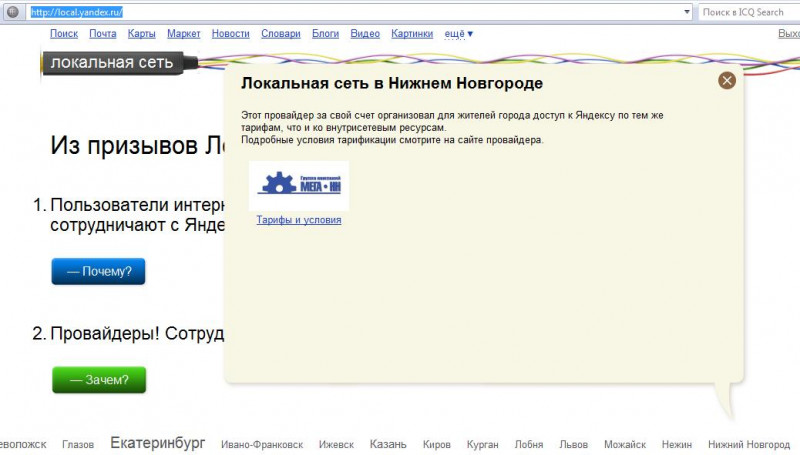Screen dimensions: 800x455
Task: Select city Ивано-Франковск
Action: (x=262, y=445)
